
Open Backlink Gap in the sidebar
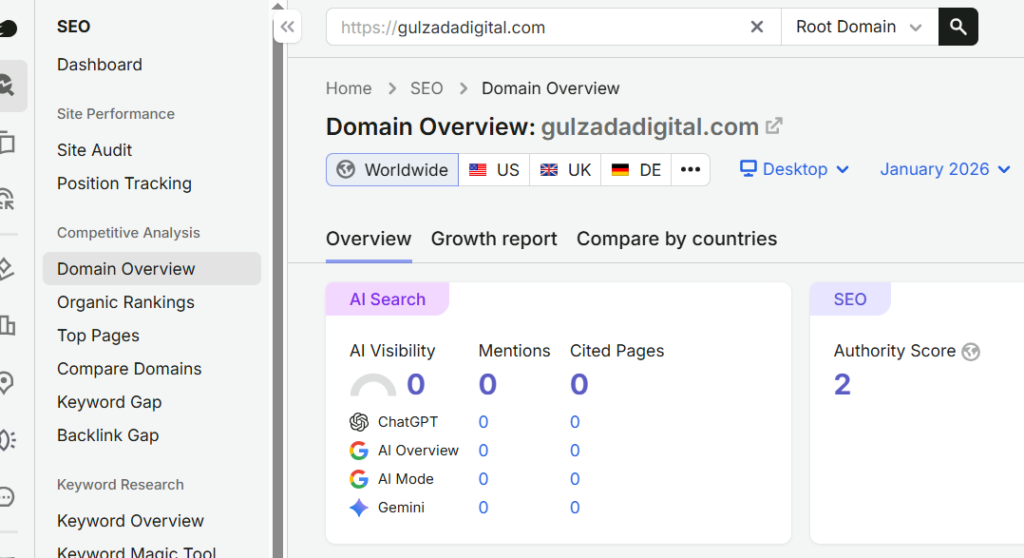pyautogui.click(x=108, y=436)
